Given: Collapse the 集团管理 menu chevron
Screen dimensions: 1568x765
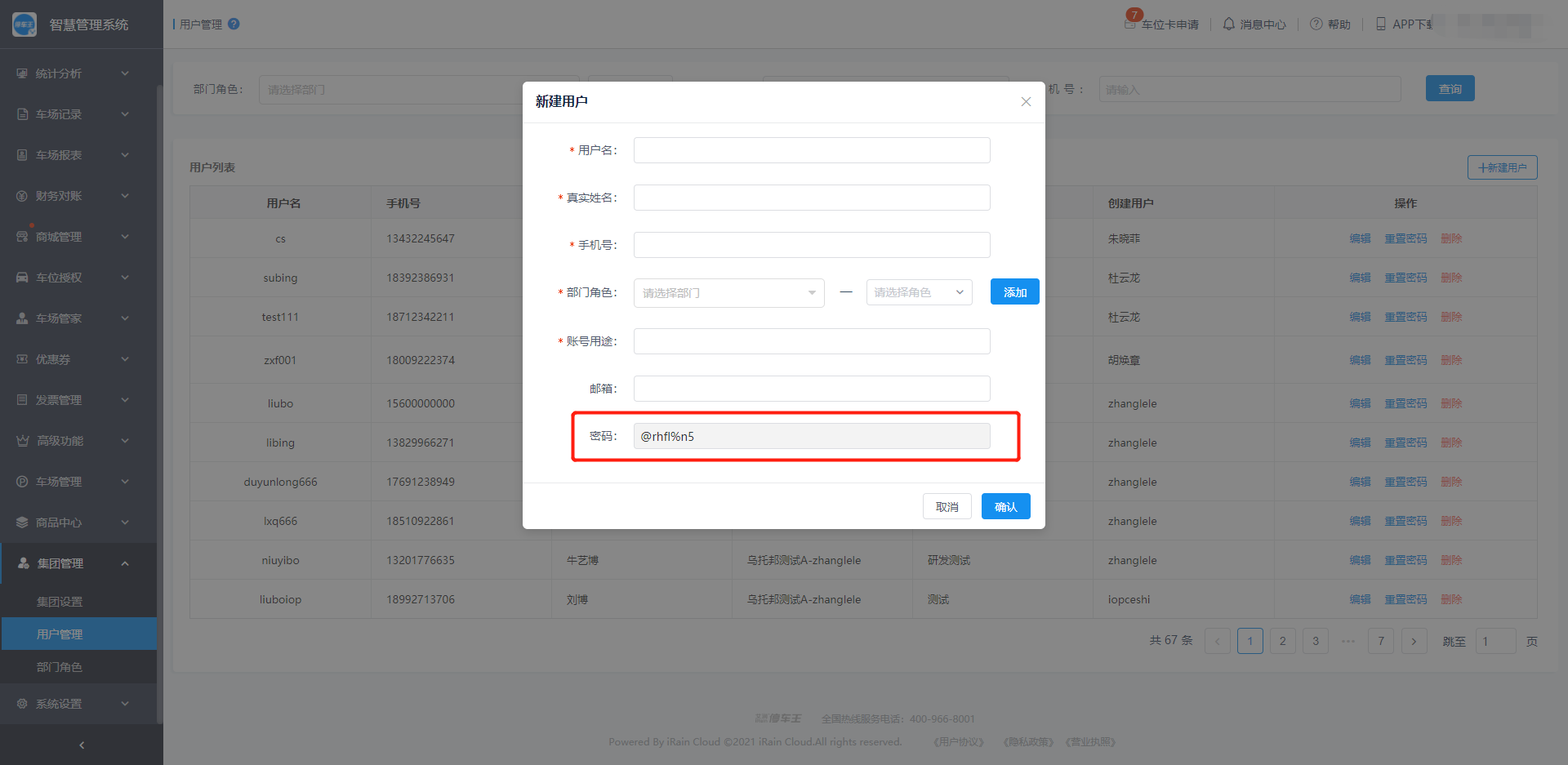Looking at the screenshot, I should pos(125,563).
